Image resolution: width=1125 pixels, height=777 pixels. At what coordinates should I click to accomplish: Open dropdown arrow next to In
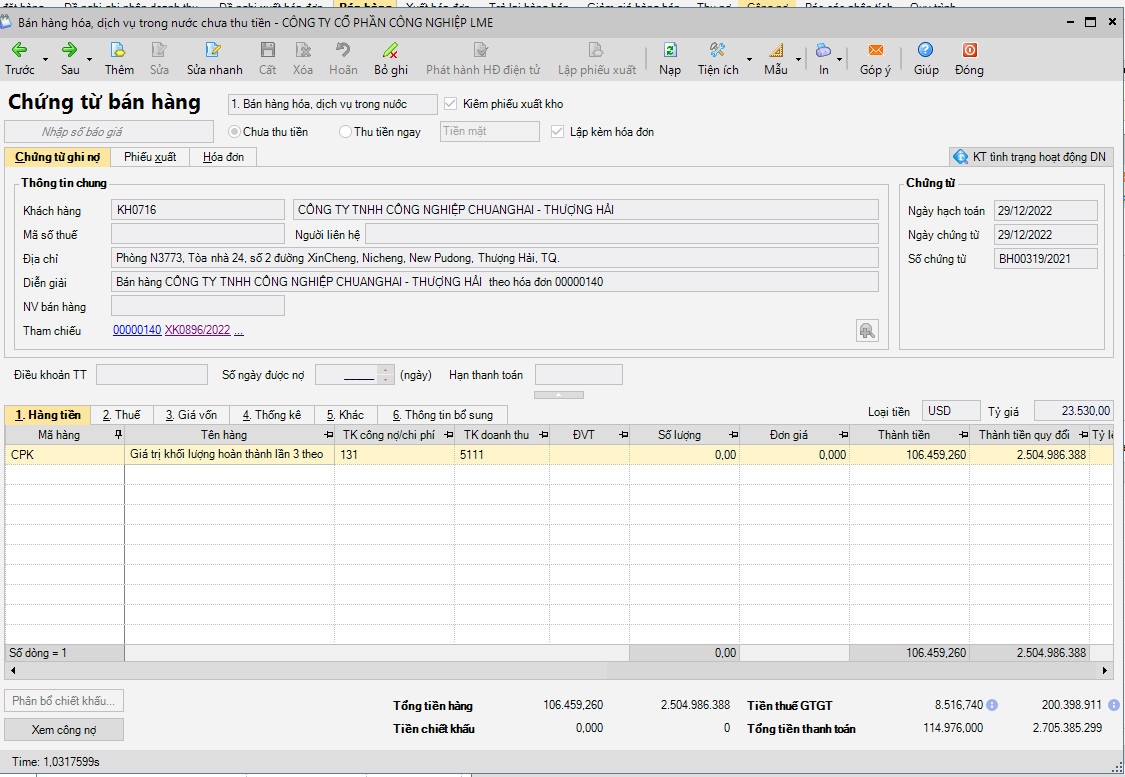839,60
